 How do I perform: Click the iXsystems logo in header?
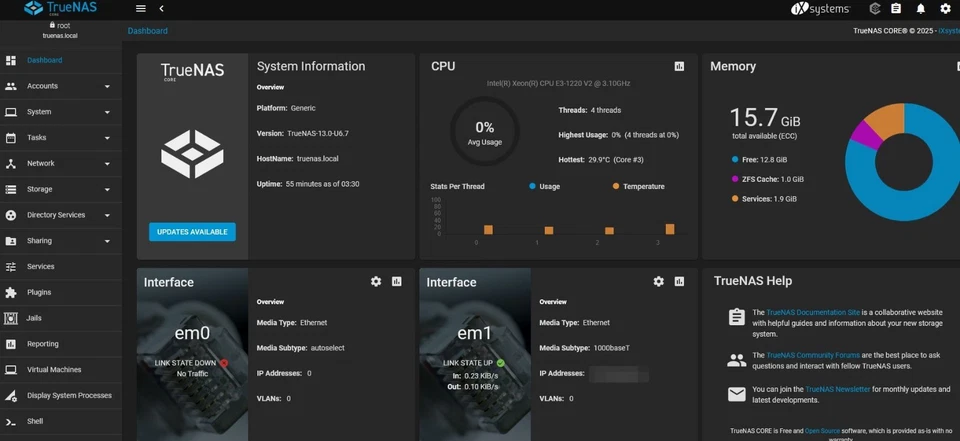tap(820, 9)
